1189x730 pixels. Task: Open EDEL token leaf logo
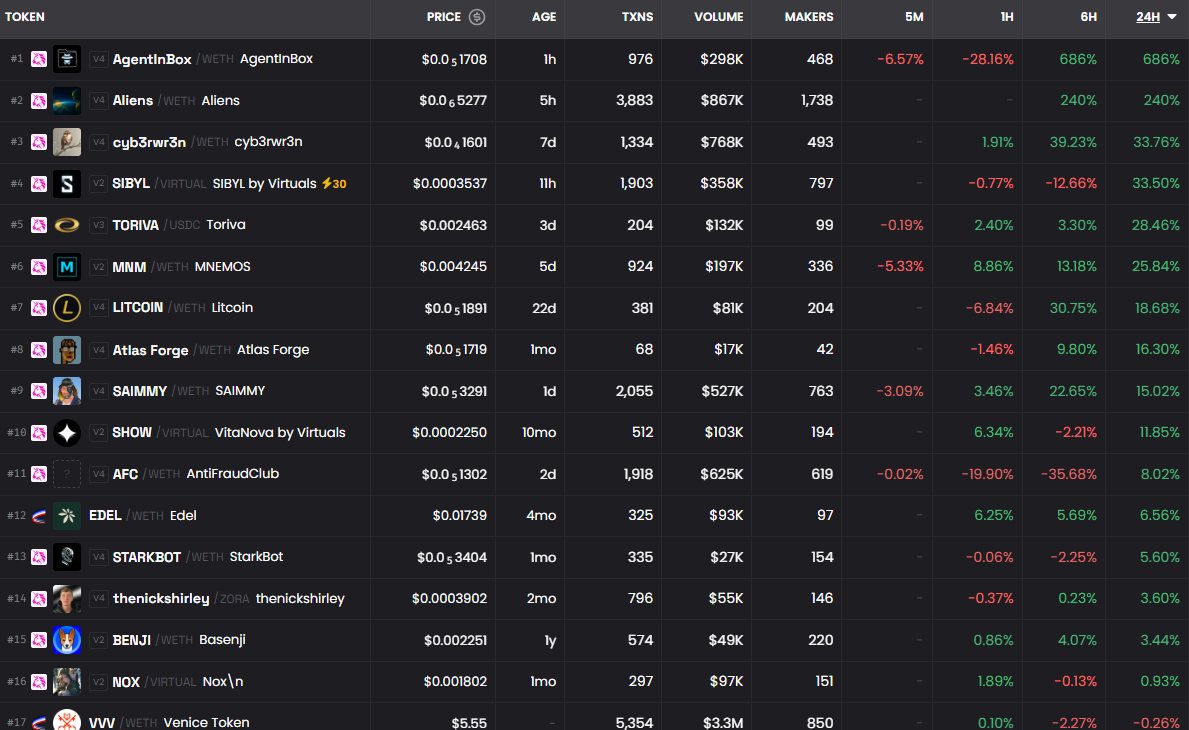[x=67, y=515]
